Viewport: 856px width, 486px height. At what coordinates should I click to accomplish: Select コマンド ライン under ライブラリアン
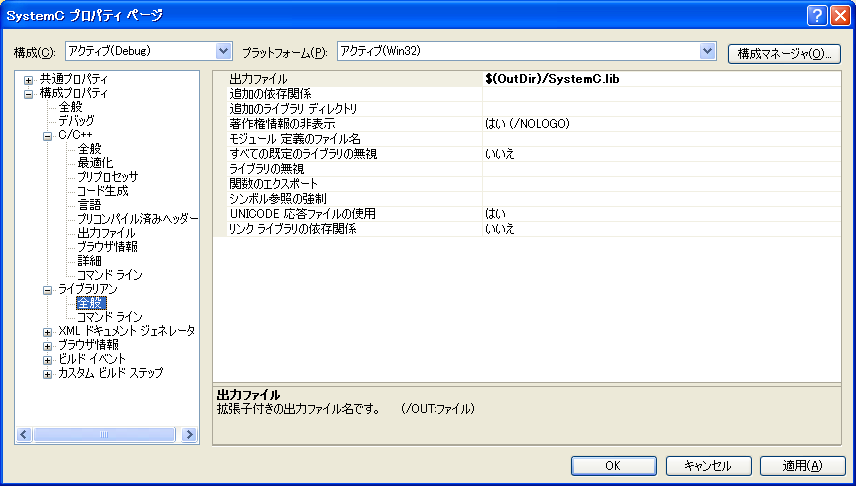point(110,317)
